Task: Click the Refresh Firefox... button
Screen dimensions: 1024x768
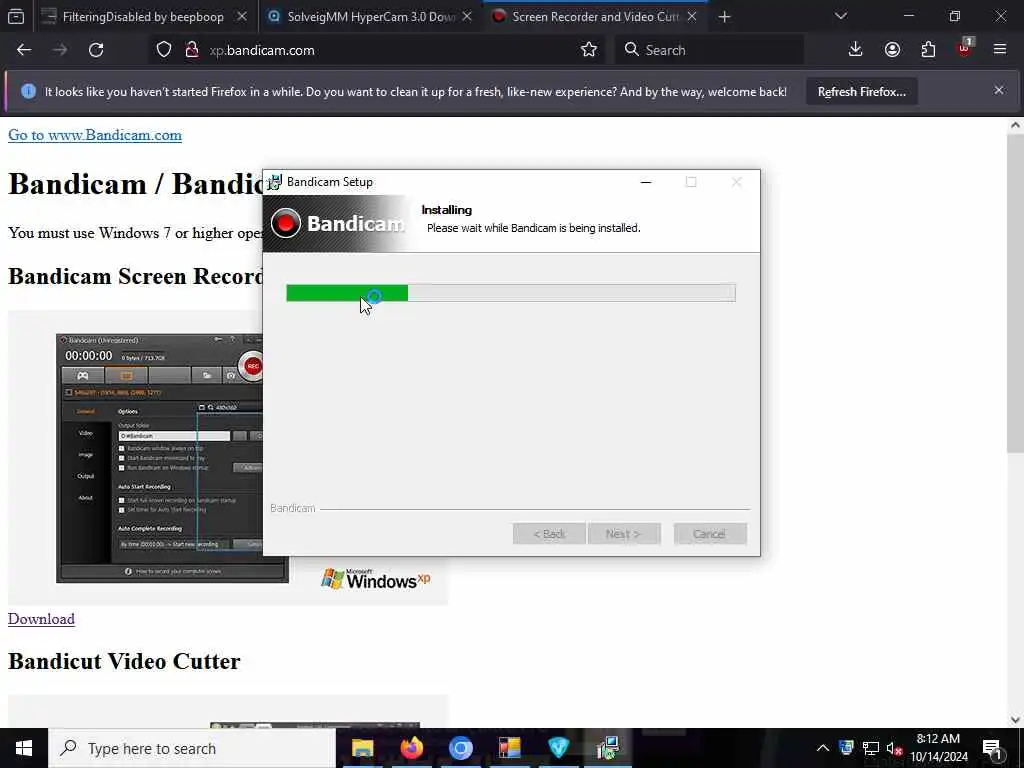Action: pyautogui.click(x=861, y=92)
